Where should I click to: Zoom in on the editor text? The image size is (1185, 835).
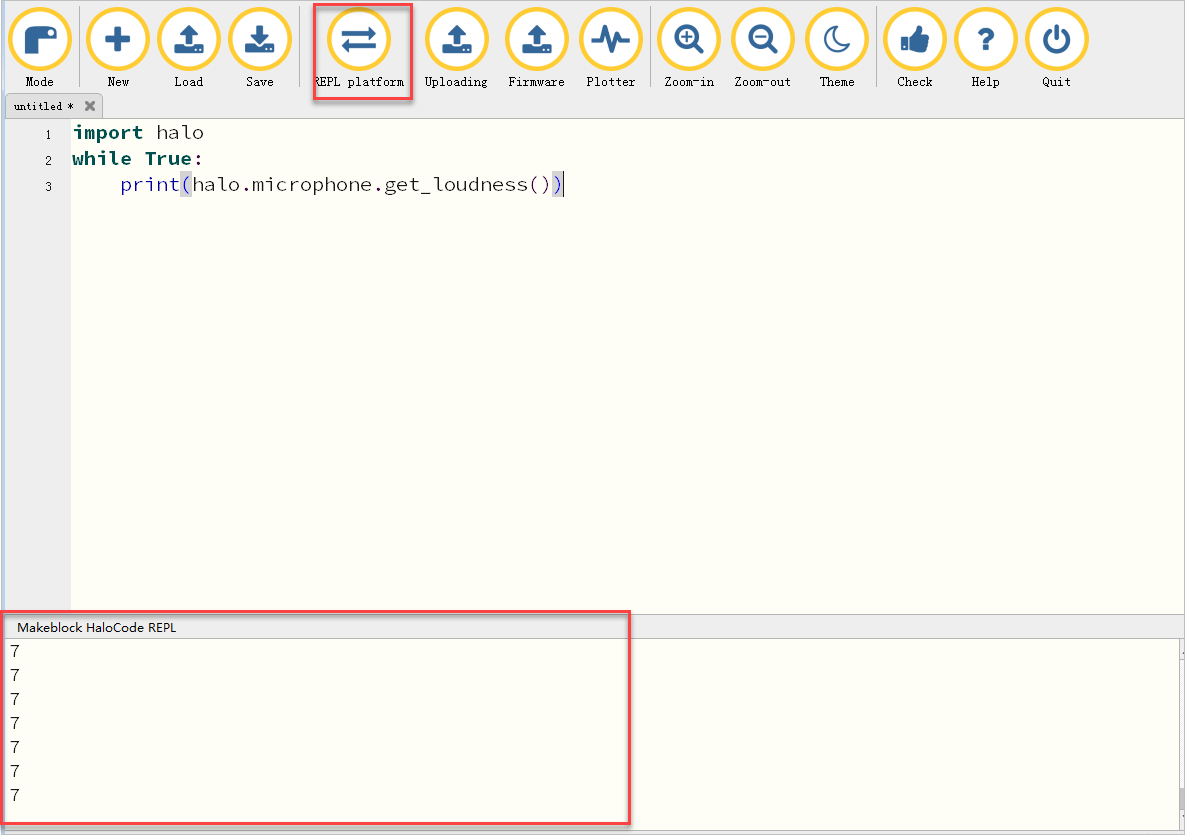689,40
